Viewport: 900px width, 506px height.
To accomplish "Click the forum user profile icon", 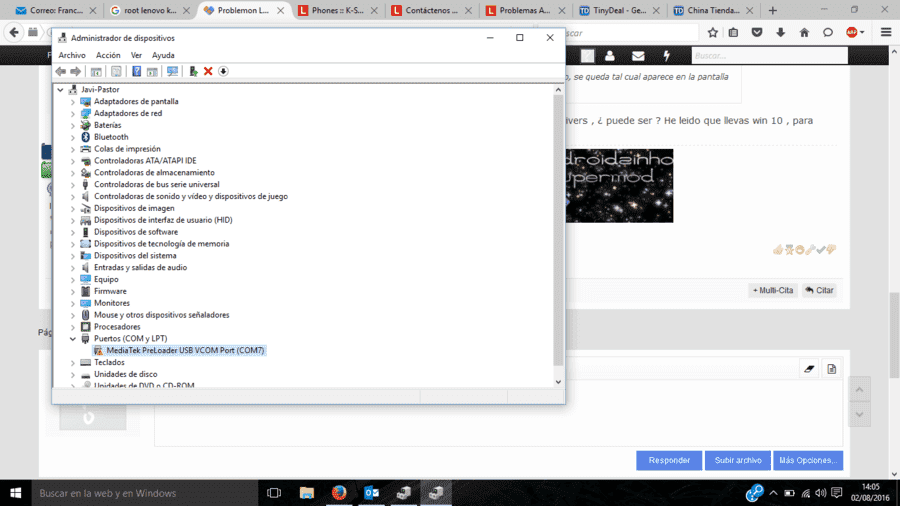I will 610,56.
